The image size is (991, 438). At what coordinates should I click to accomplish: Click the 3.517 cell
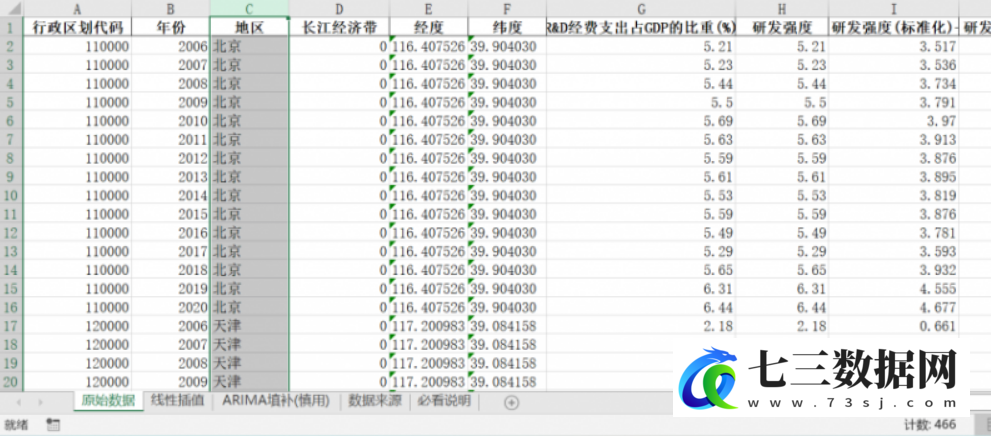[894, 46]
